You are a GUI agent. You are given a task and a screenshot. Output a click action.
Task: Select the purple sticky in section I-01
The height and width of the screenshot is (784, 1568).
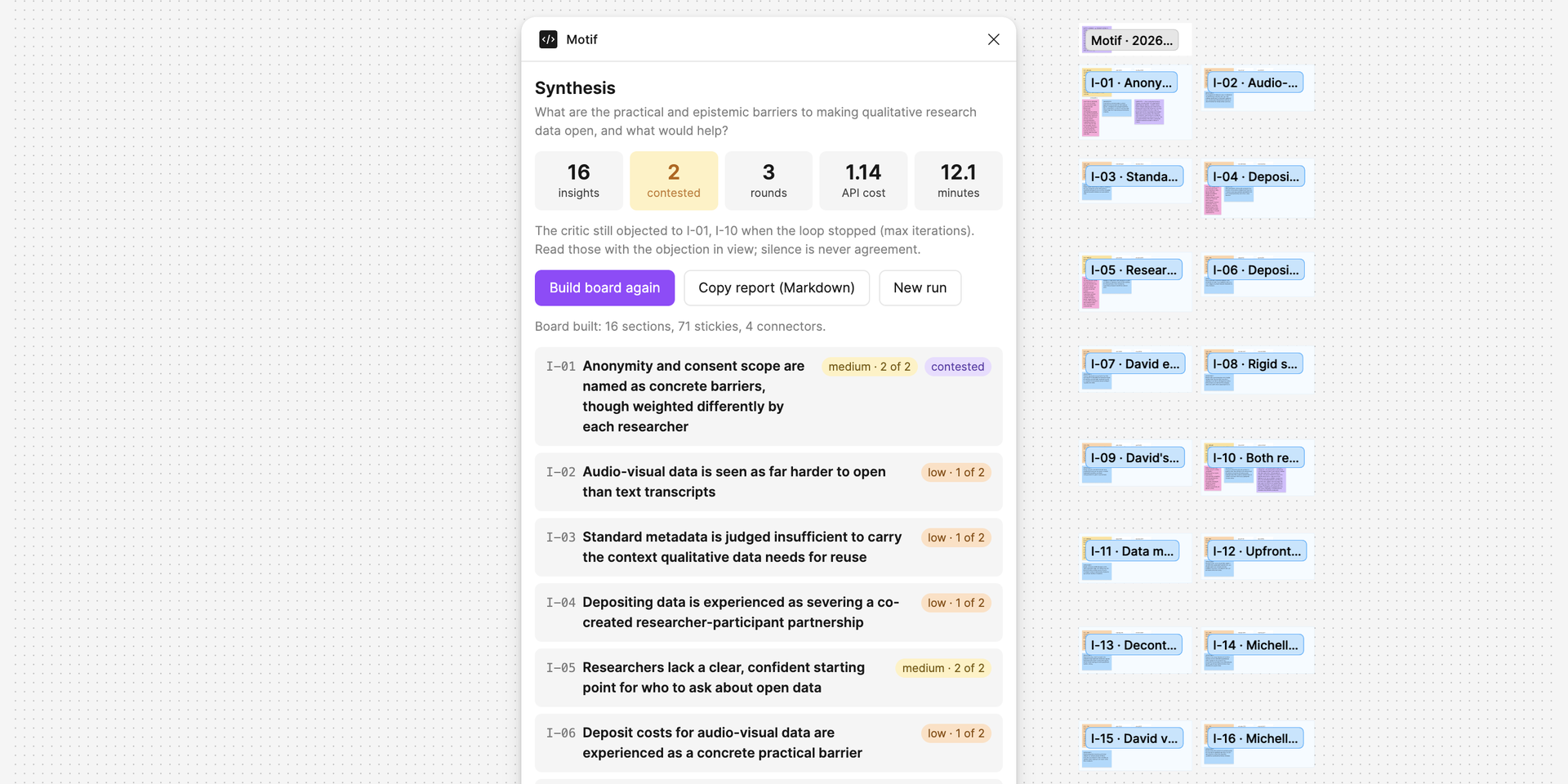pos(1149,112)
